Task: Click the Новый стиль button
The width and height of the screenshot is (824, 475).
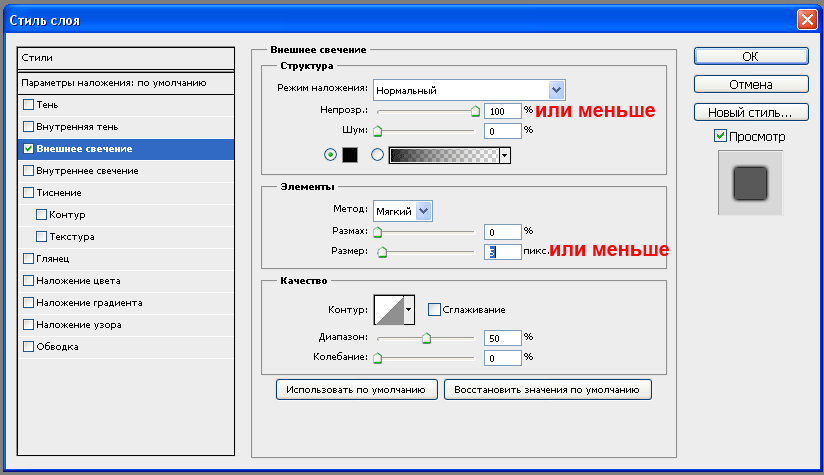Action: point(751,112)
